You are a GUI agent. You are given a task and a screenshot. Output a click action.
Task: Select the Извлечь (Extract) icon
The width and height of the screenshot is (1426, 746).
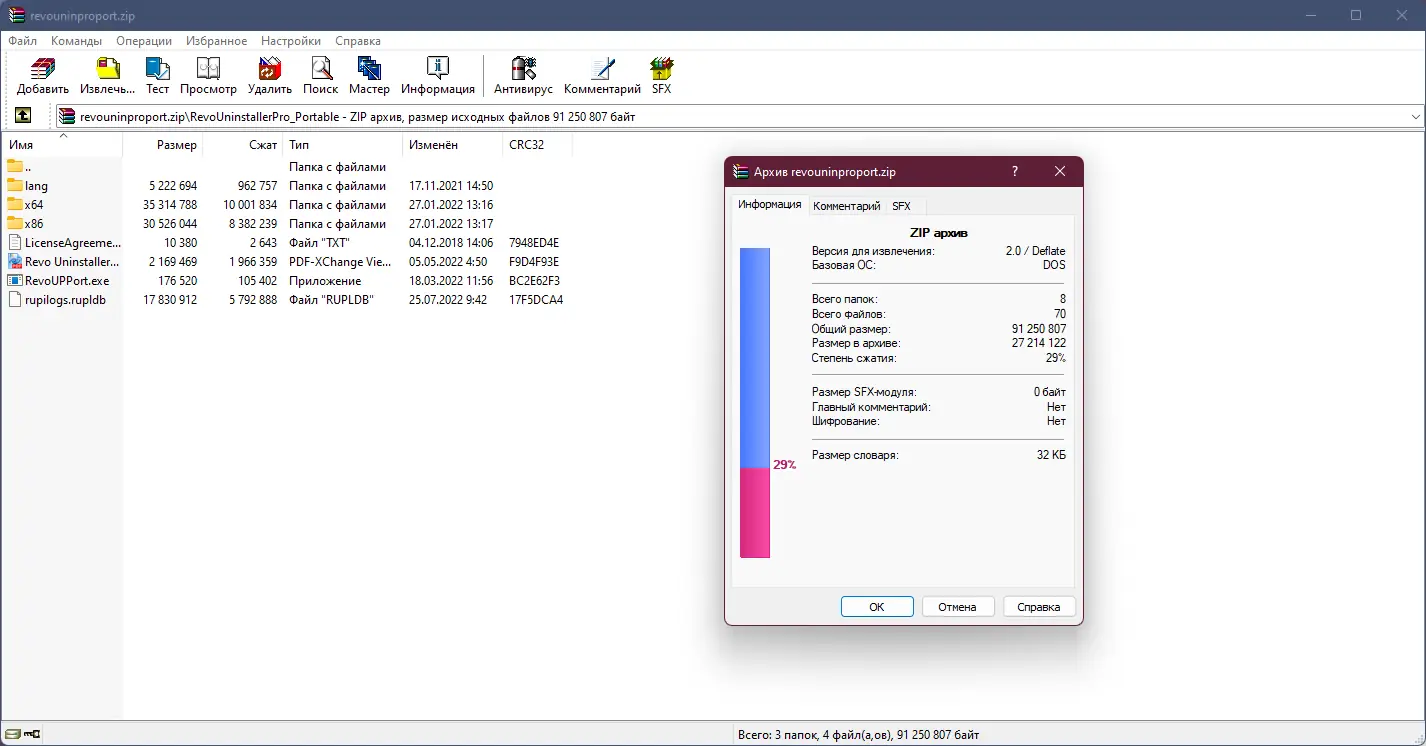pos(107,75)
